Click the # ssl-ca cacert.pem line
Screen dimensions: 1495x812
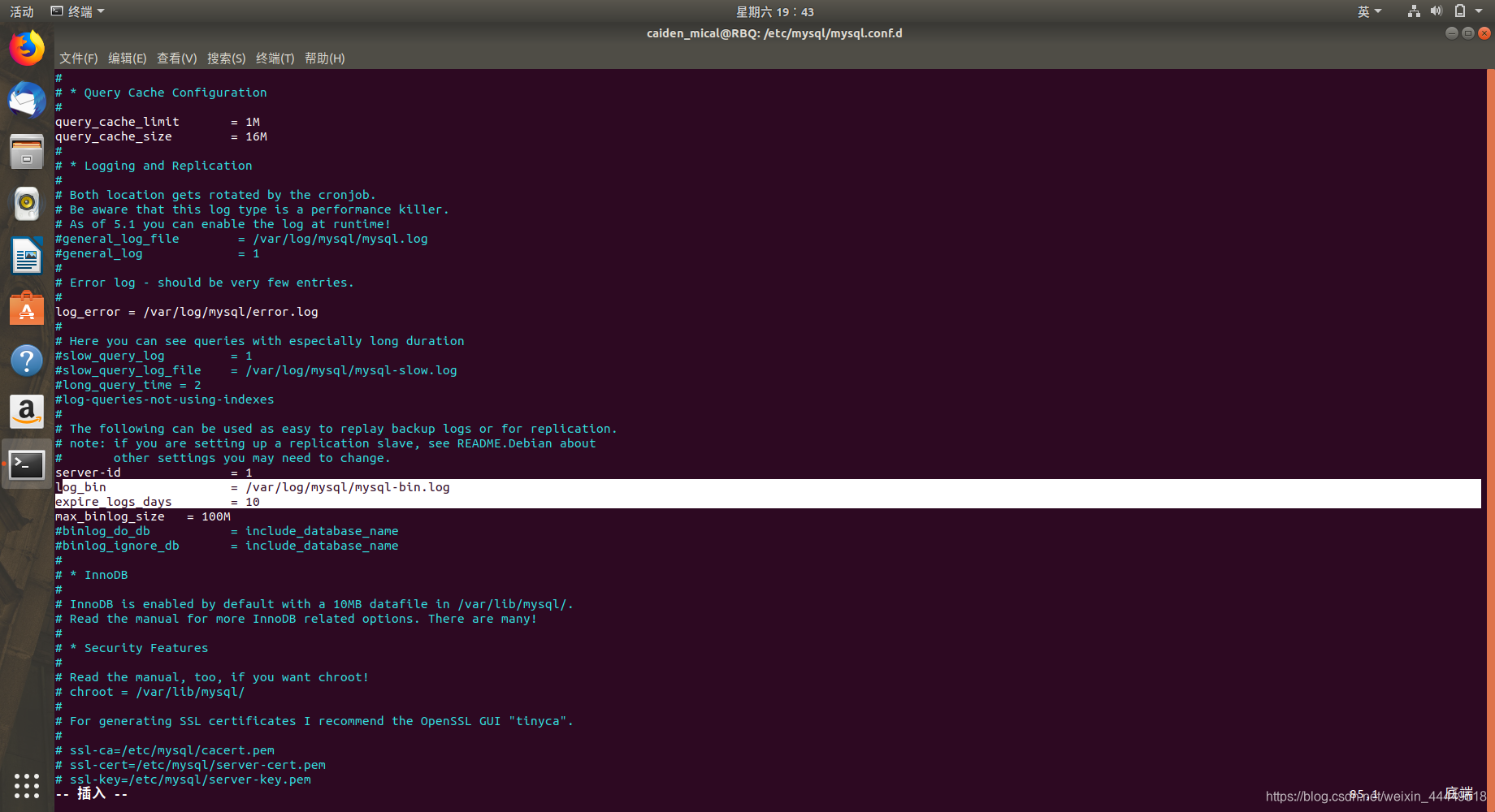165,750
